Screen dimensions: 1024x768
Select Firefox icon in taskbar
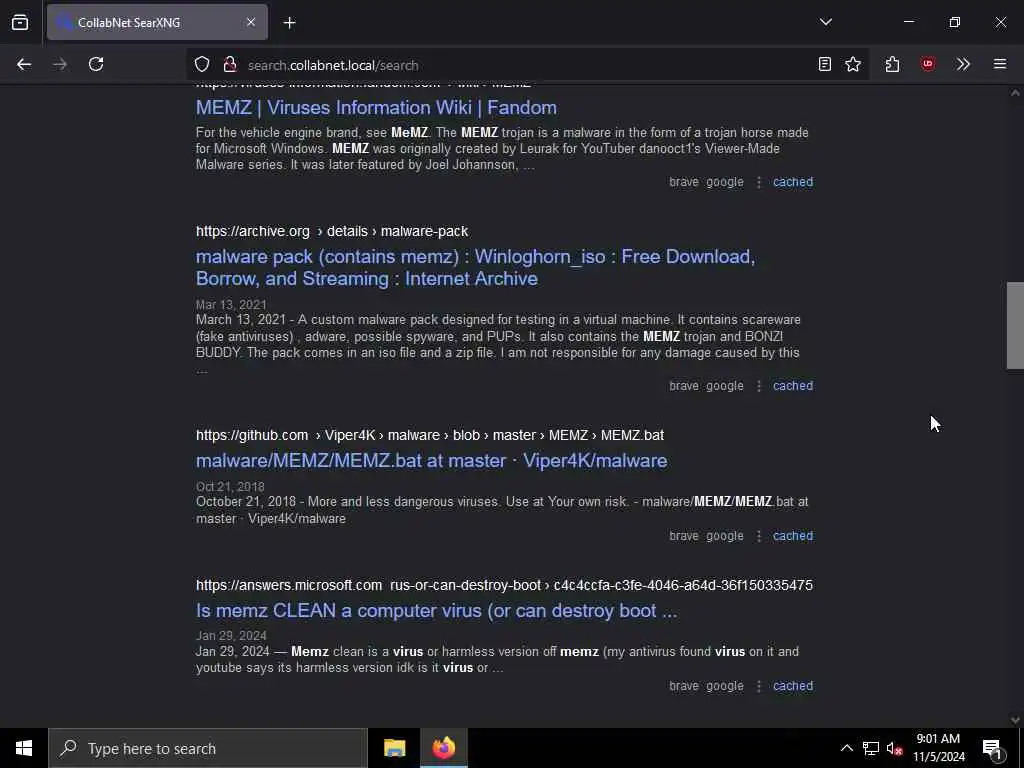pyautogui.click(x=443, y=748)
